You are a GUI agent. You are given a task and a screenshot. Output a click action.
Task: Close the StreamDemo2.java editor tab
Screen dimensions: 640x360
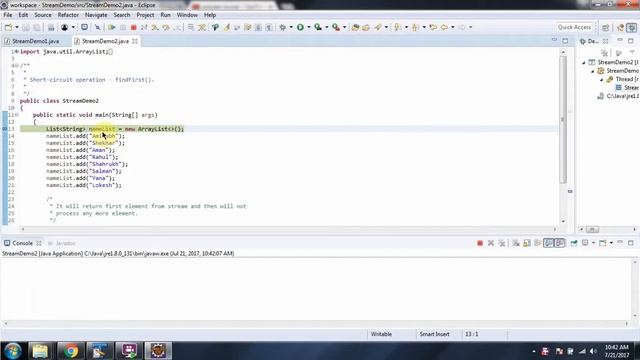(135, 41)
